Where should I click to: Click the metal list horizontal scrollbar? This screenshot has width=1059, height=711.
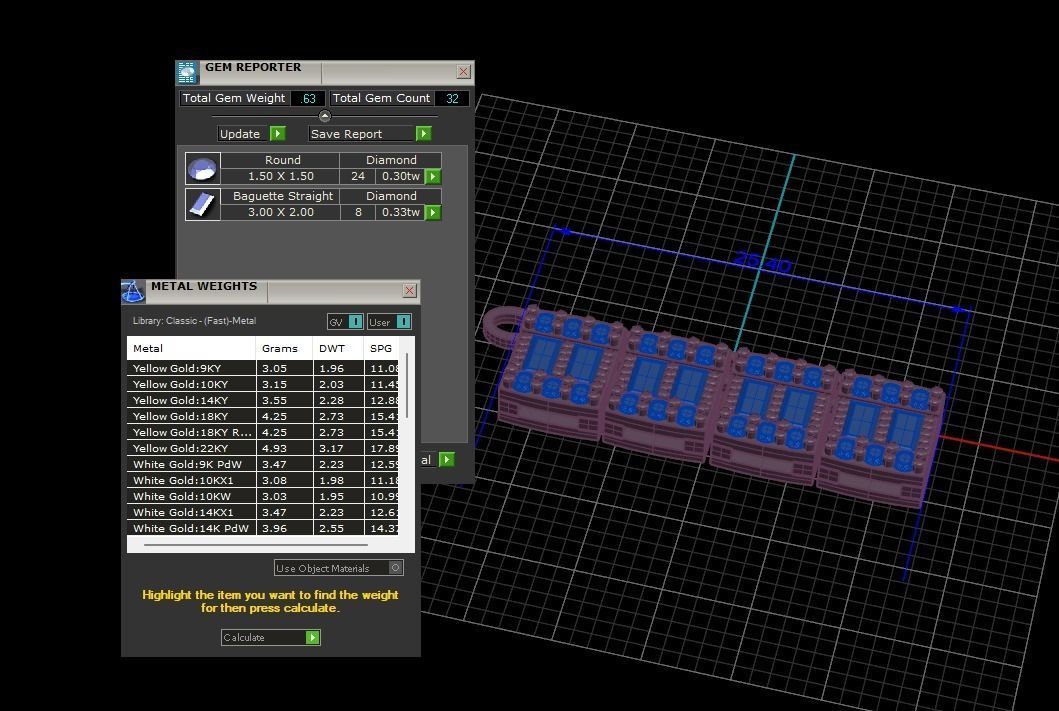pyautogui.click(x=256, y=544)
